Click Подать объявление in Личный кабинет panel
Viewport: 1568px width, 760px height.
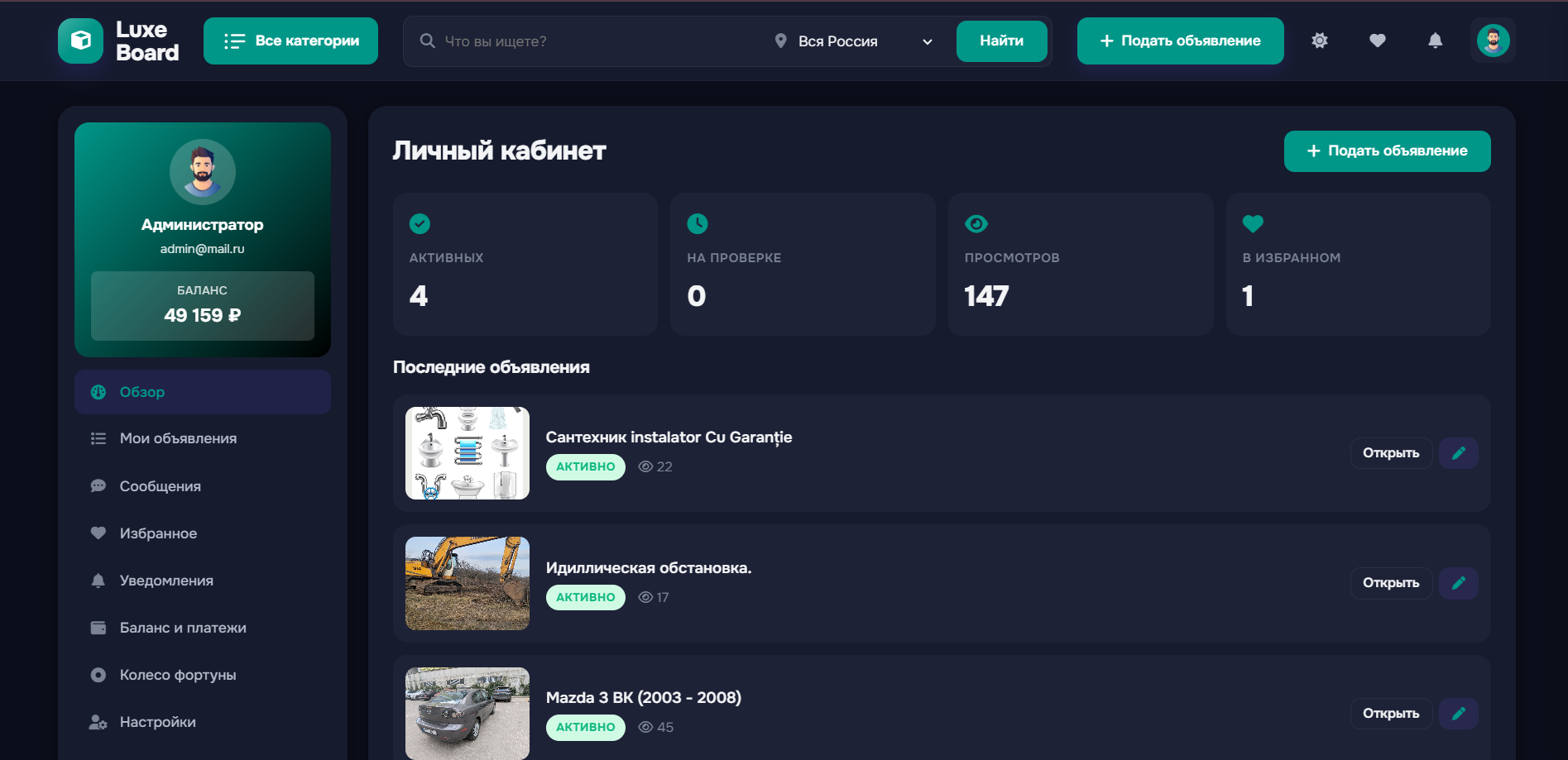[x=1387, y=151]
